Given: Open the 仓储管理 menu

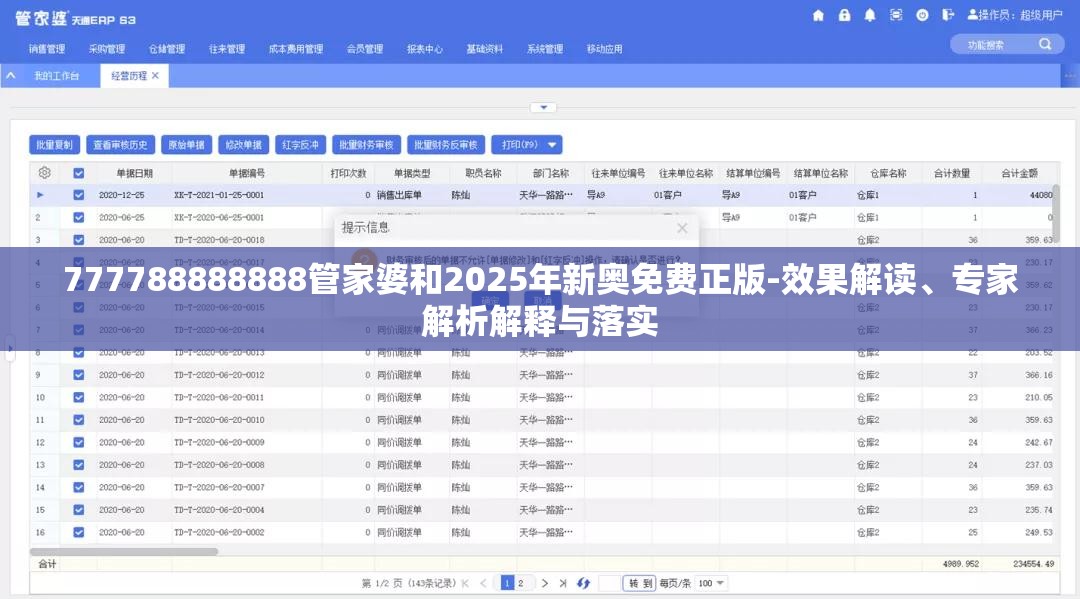Looking at the screenshot, I should point(167,49).
